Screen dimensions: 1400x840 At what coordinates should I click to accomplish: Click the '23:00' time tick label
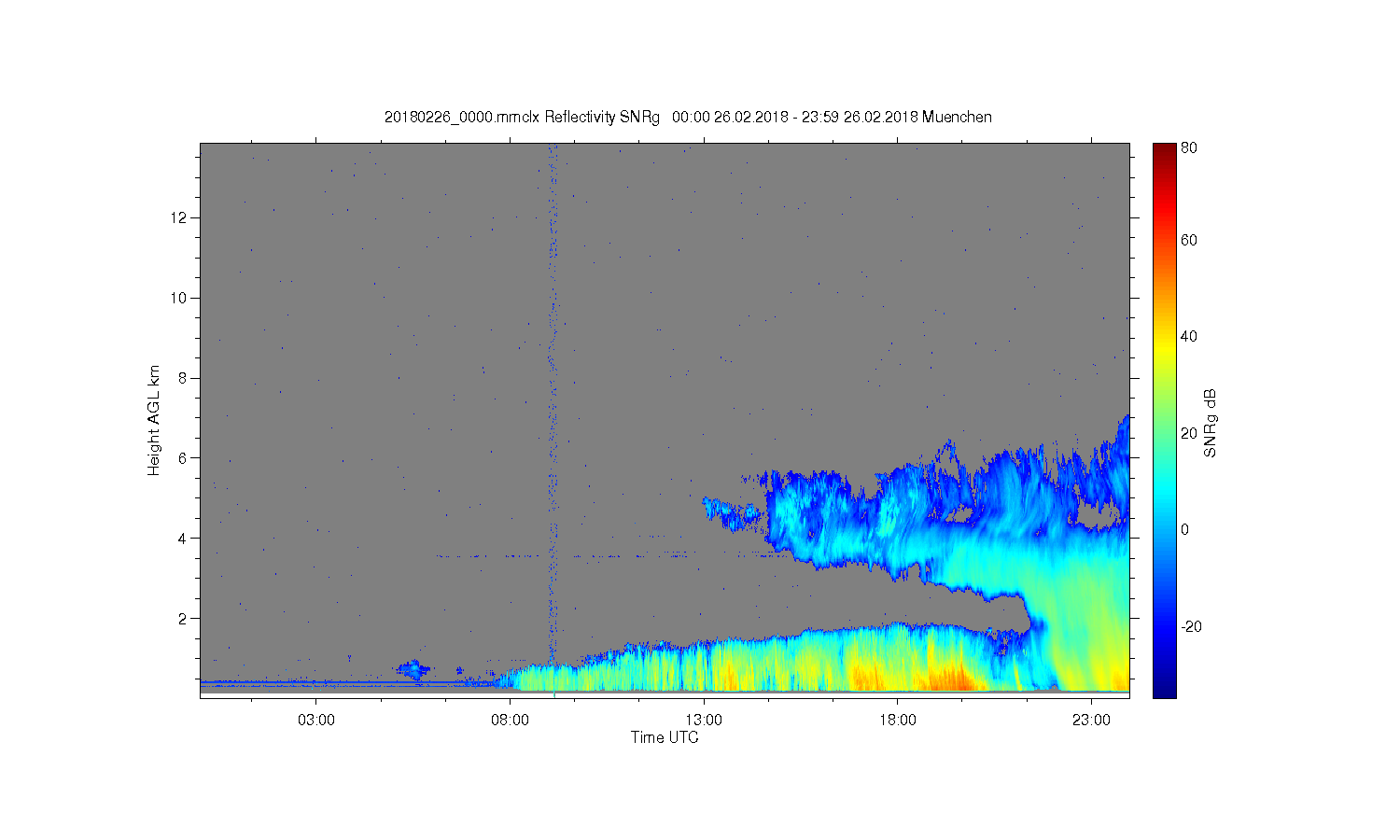pos(1091,721)
